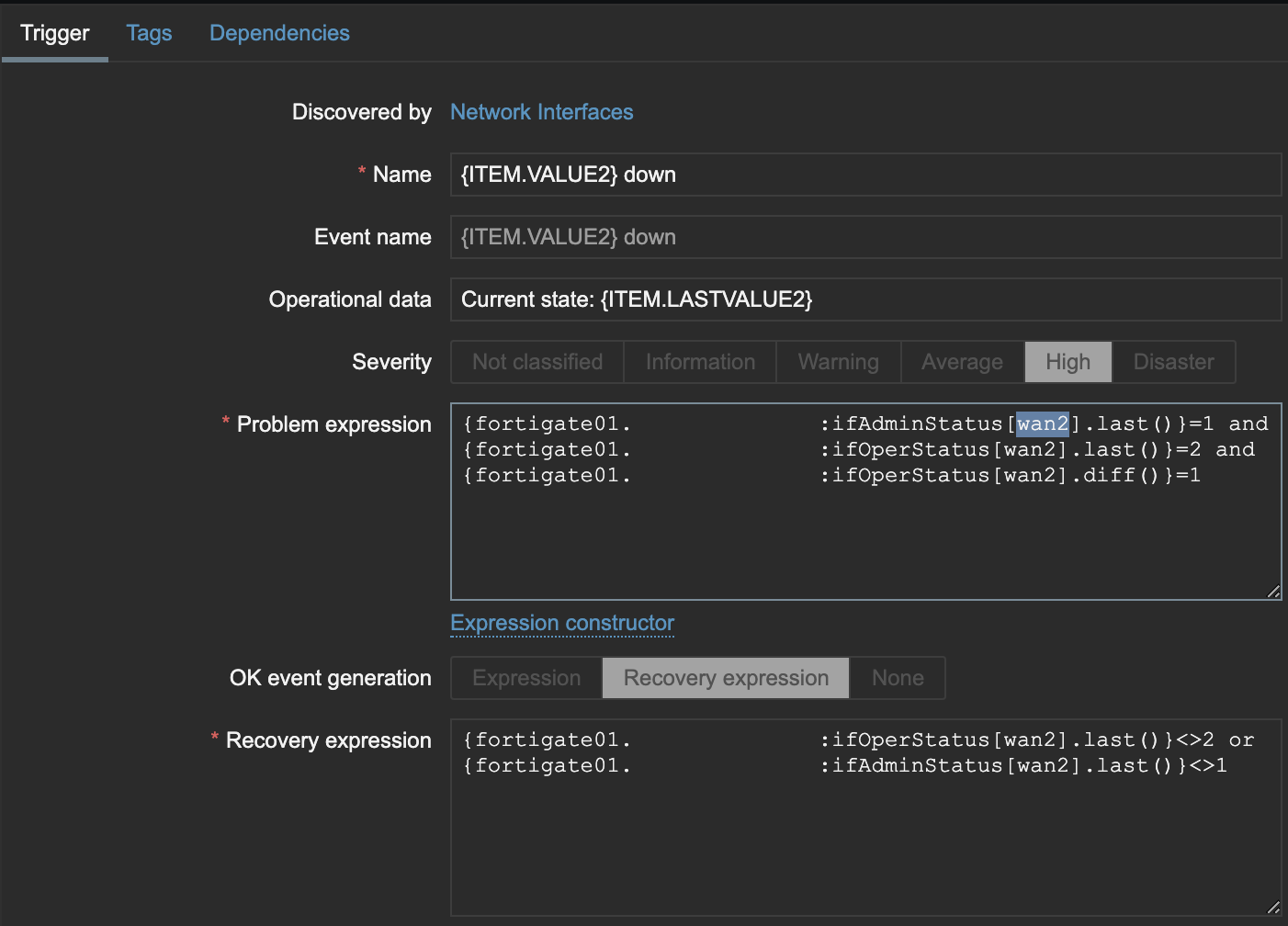
Task: Choose Recovery expression for OK event
Action: (726, 678)
